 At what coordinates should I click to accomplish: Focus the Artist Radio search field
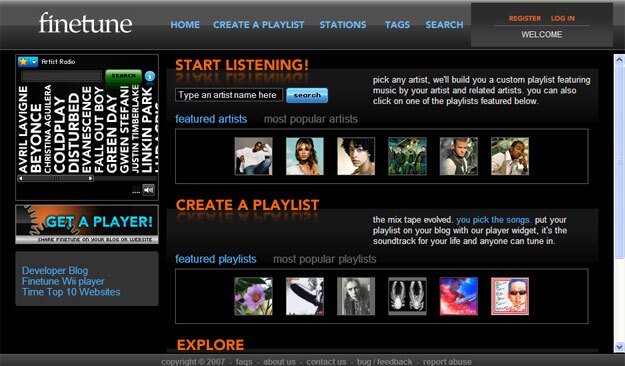pyautogui.click(x=61, y=76)
